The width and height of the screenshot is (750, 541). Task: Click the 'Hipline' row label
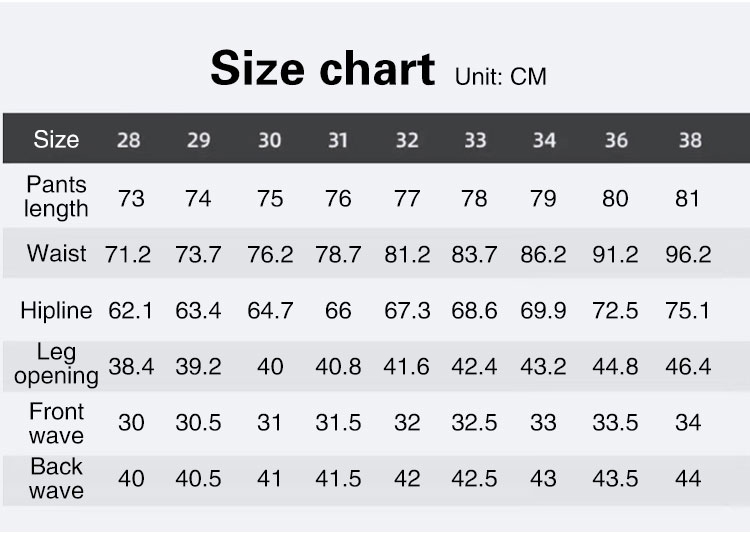[x=56, y=310]
